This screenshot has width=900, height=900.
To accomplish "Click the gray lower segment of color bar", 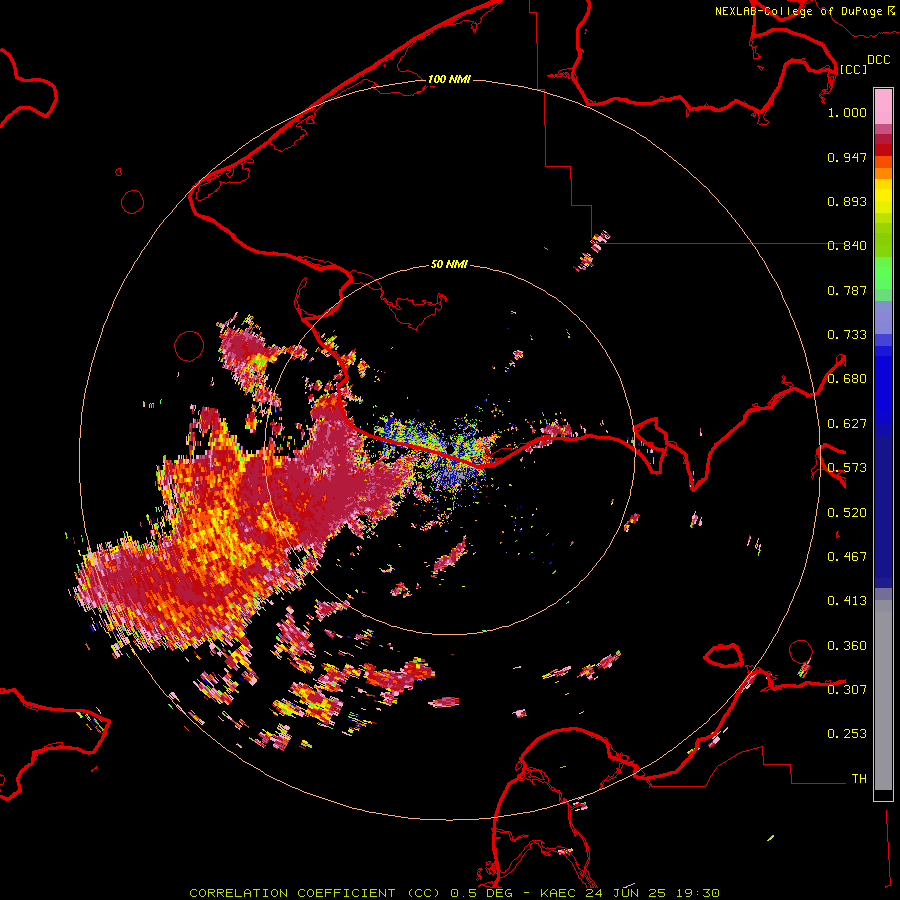I will 883,695.
